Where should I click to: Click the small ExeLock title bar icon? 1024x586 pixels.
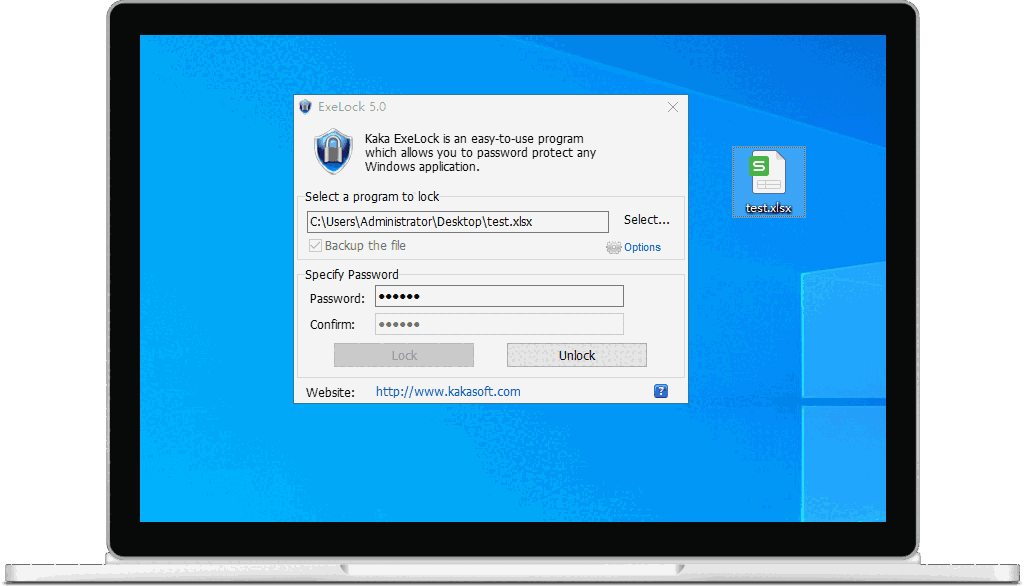pyautogui.click(x=305, y=106)
